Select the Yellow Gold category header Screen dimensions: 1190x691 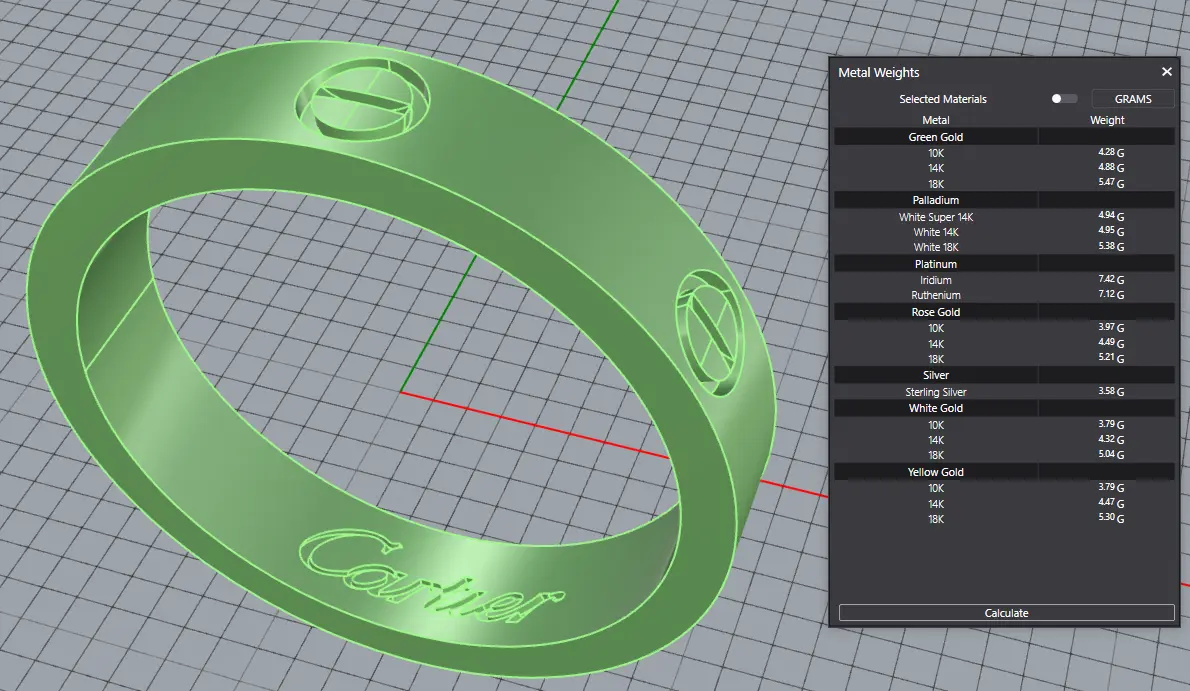[x=935, y=472]
